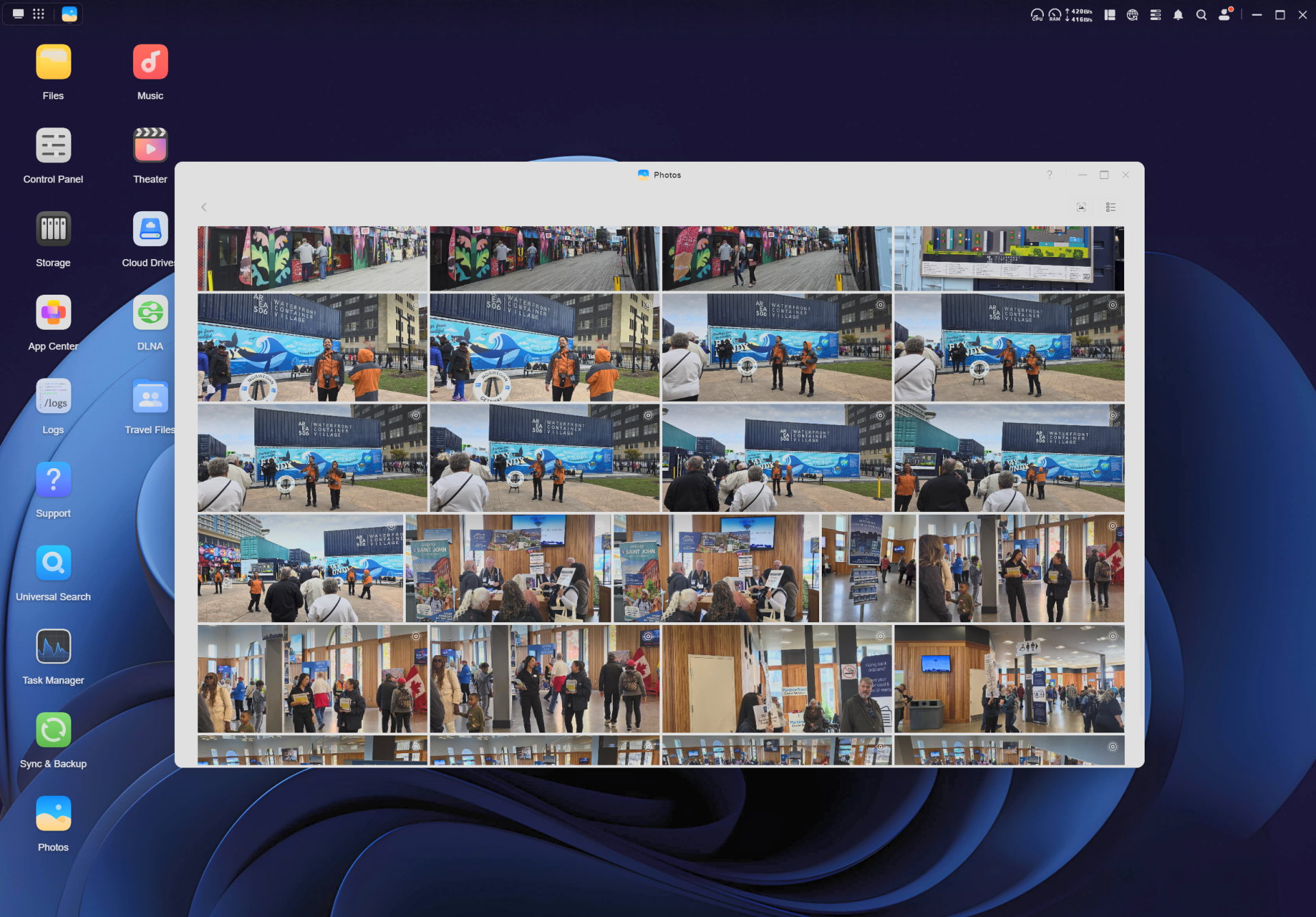
Task: Select the container village map sign photo
Action: pos(1009,258)
